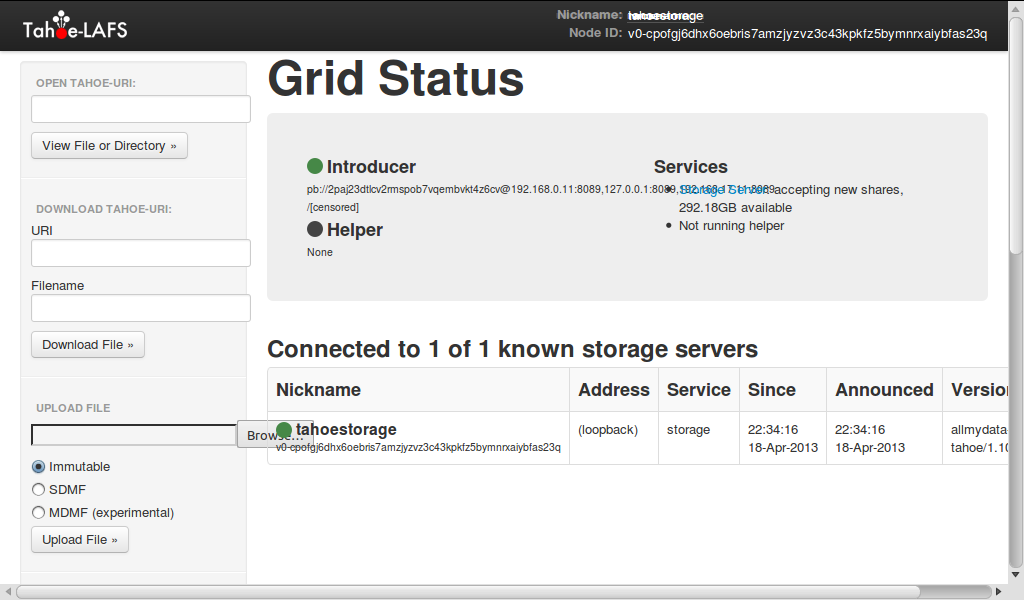Image resolution: width=1024 pixels, height=600 pixels.
Task: Click the Service column header
Action: point(699,390)
